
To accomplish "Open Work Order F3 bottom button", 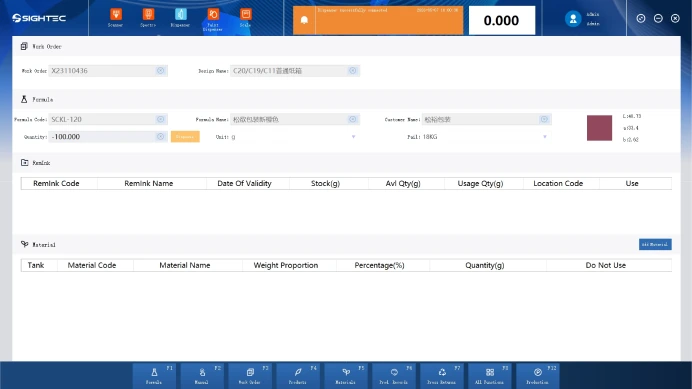I will pos(250,375).
